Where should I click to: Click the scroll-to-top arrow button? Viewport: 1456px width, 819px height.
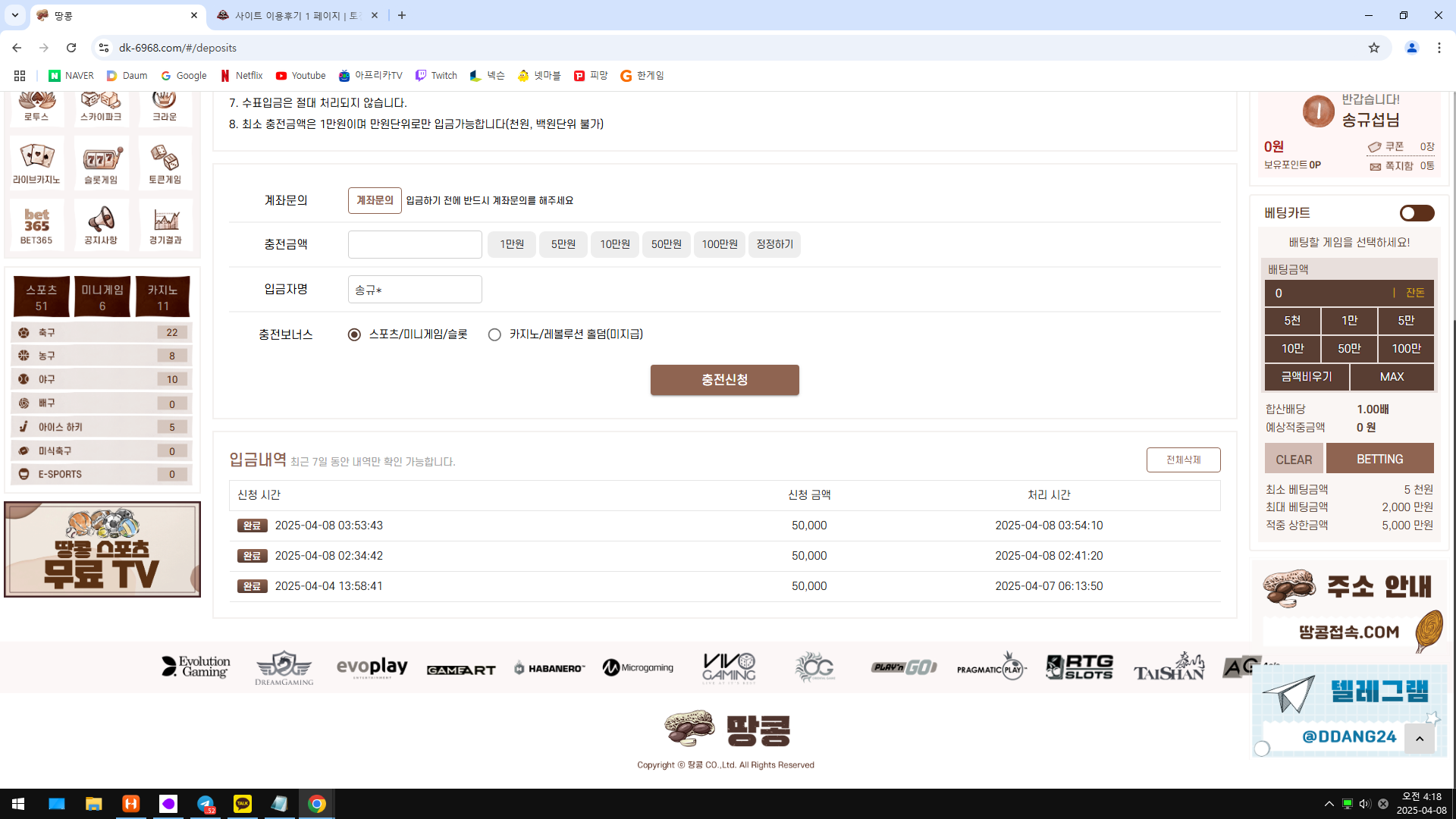coord(1420,739)
